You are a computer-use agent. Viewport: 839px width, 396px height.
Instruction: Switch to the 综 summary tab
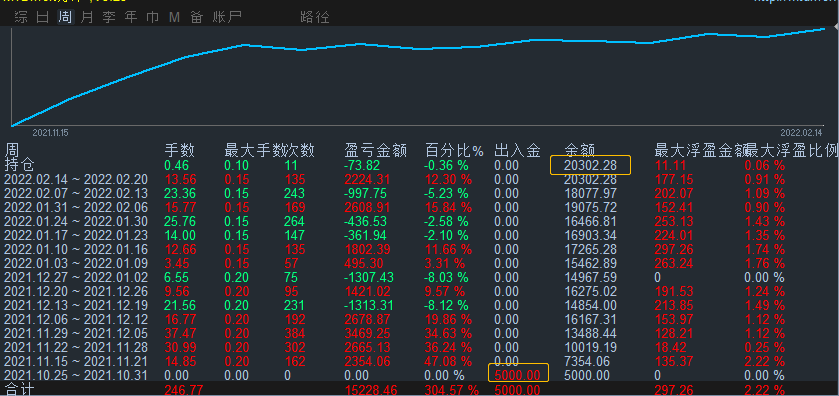(21, 17)
